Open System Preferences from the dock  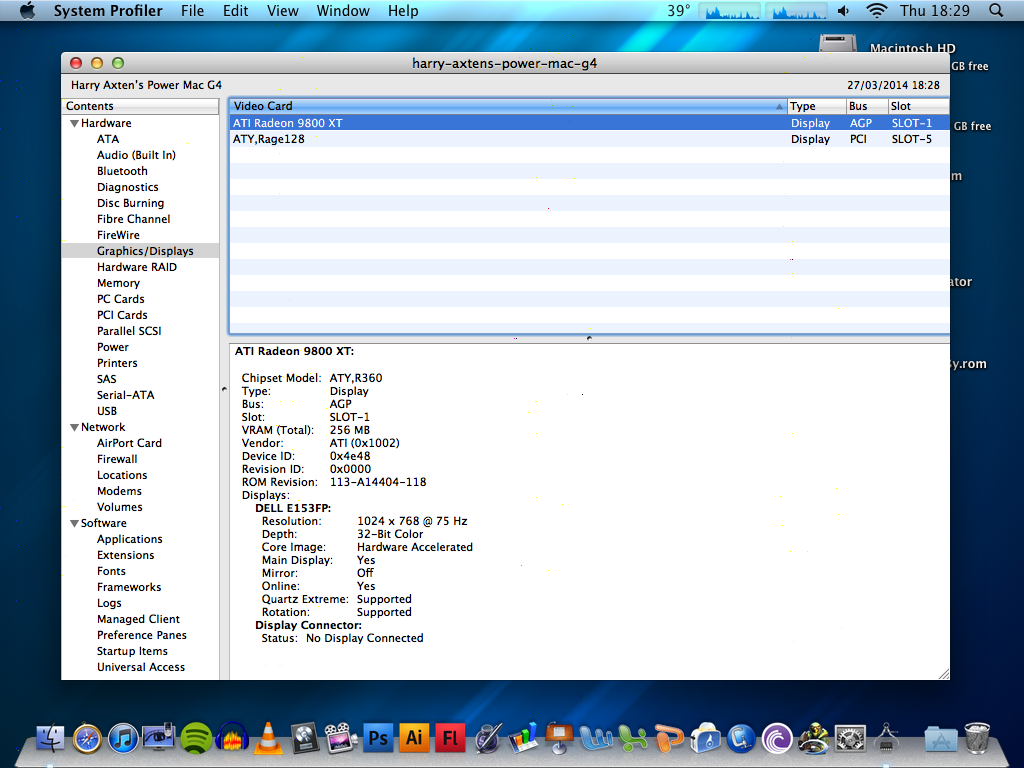850,739
